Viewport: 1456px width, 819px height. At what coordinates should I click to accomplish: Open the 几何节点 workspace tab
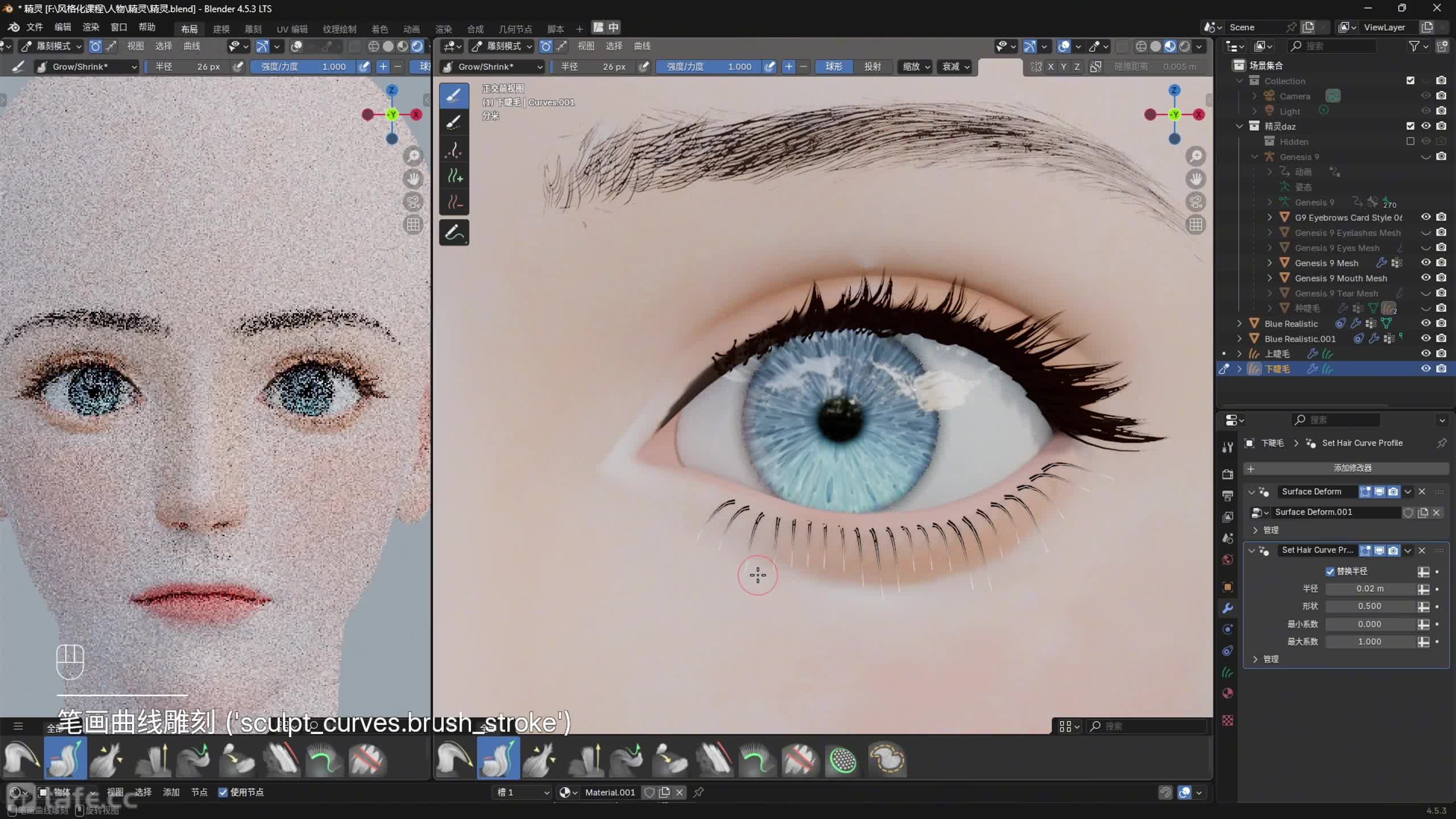(515, 28)
